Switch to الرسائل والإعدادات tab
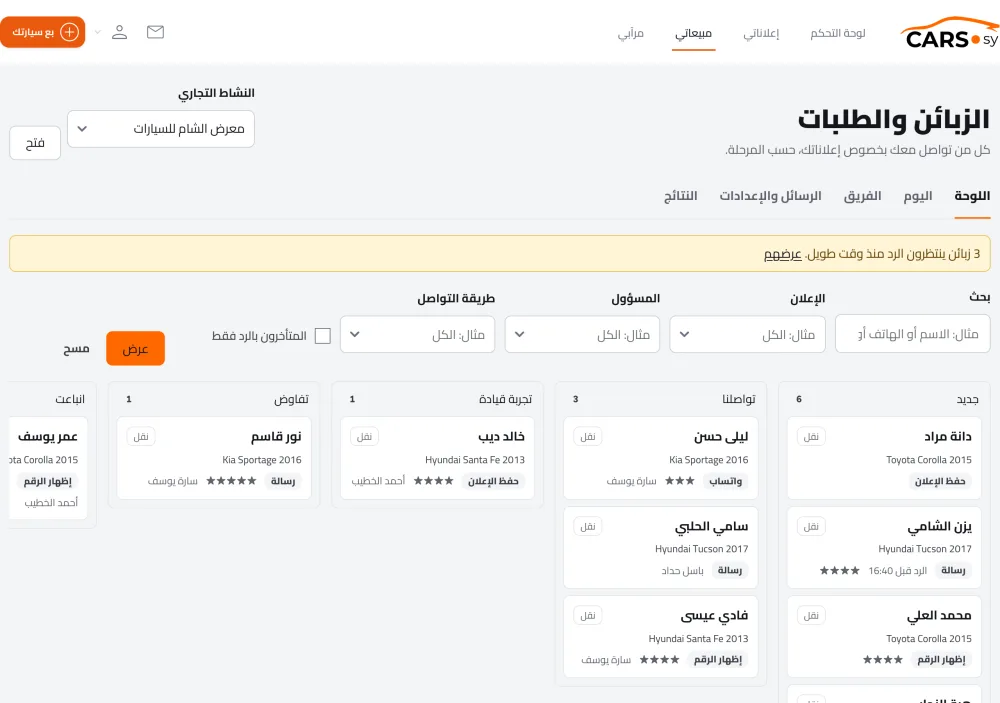Image resolution: width=1000 pixels, height=703 pixels. coord(770,196)
